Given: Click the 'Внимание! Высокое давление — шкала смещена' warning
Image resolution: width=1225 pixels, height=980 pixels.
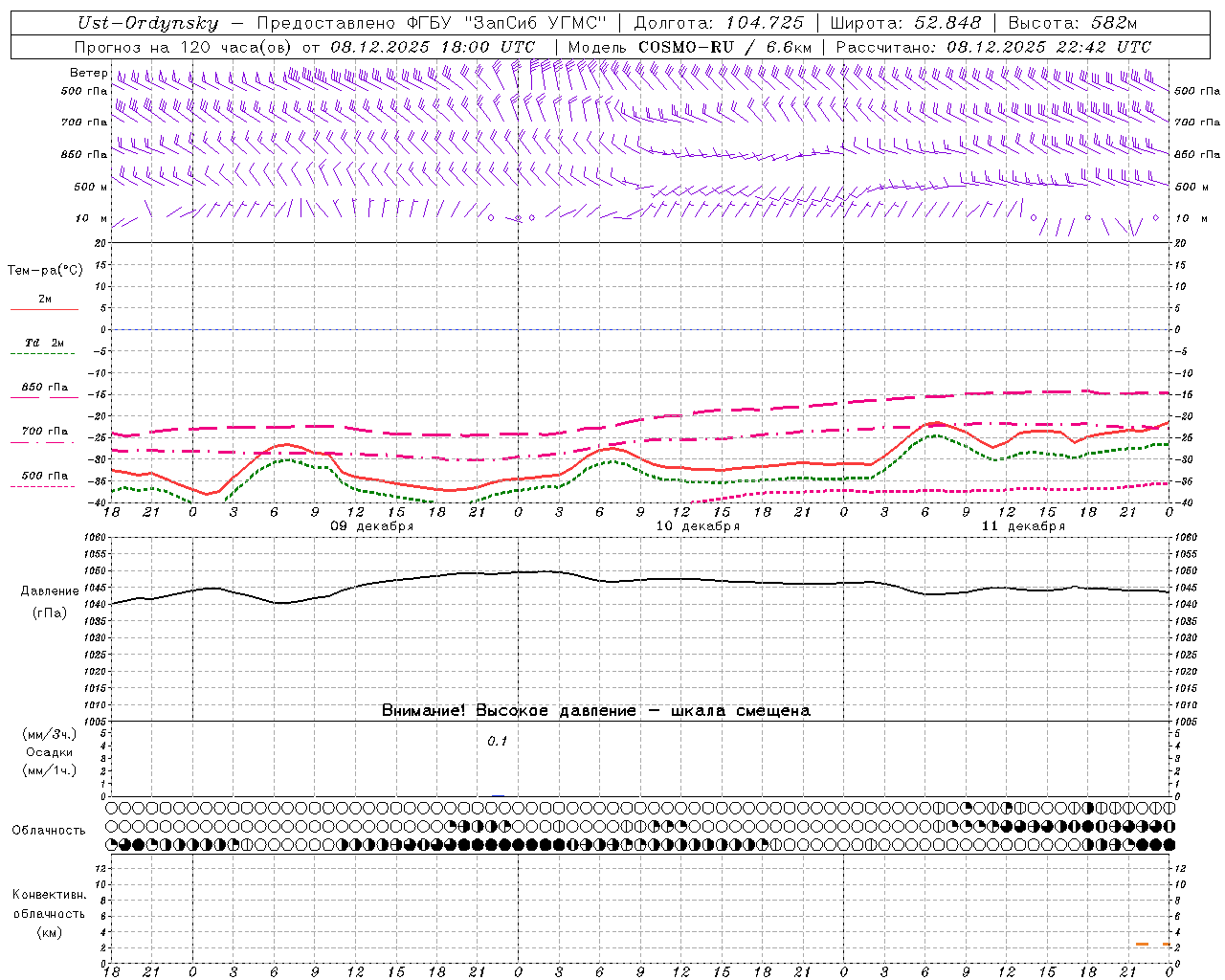Looking at the screenshot, I should [596, 711].
